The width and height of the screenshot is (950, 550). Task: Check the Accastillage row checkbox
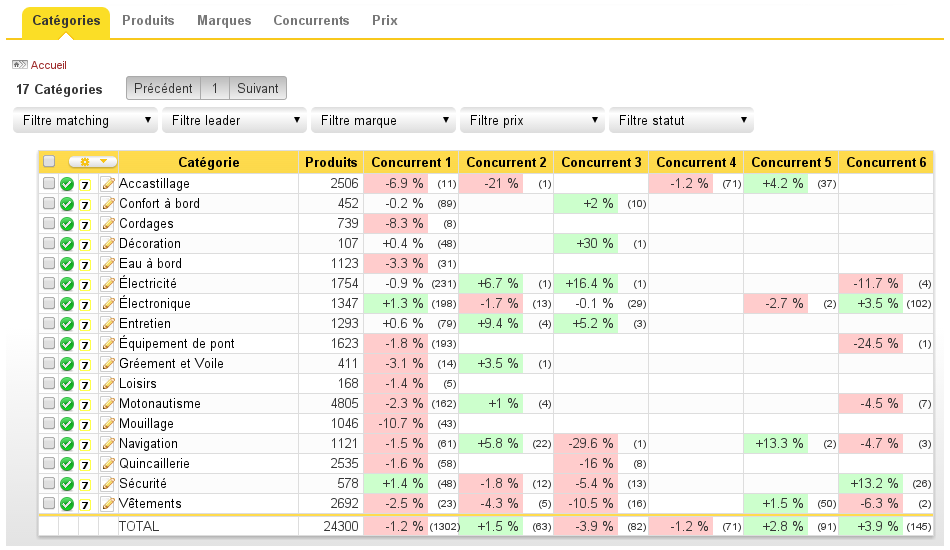pyautogui.click(x=49, y=183)
